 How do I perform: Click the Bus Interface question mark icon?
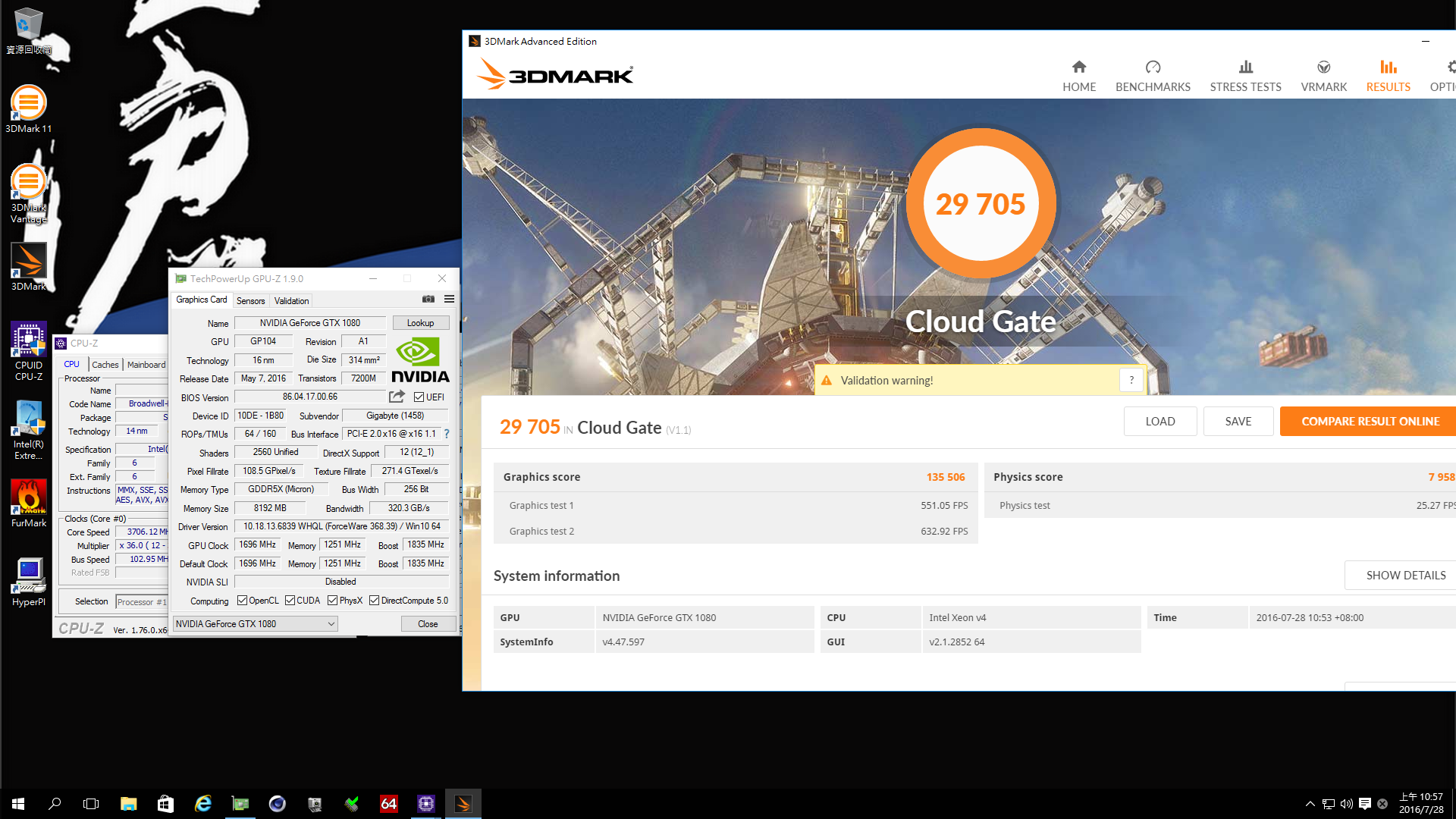click(x=447, y=434)
